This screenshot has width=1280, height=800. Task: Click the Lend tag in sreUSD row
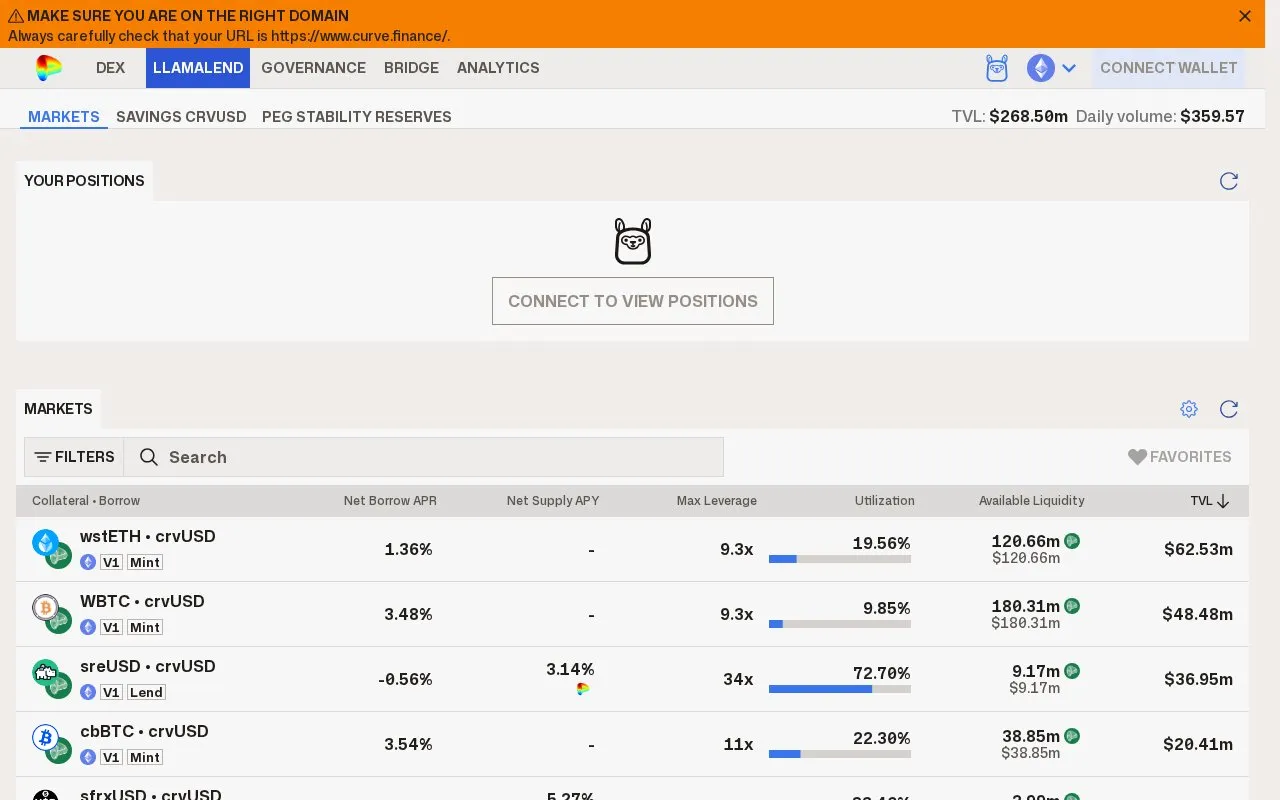point(146,692)
